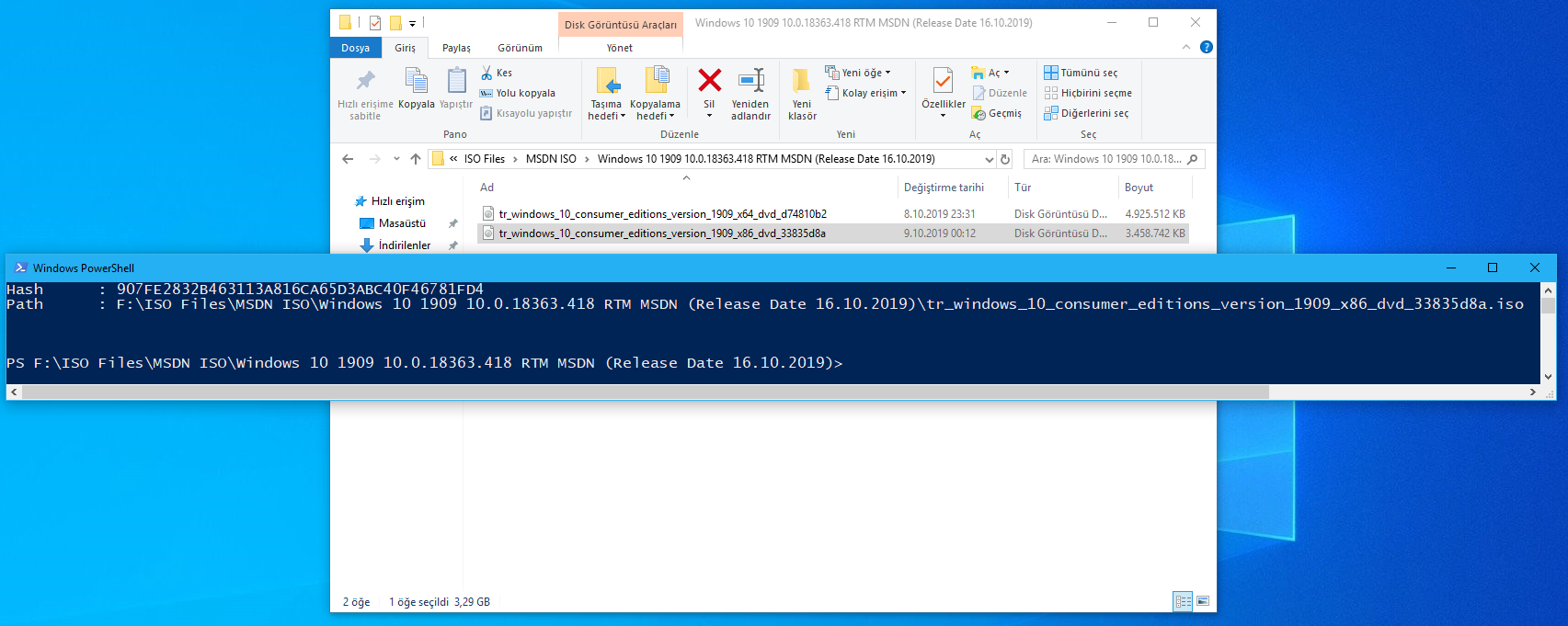Viewport: 1568px width, 626px height.
Task: Open the Dosya tab
Action: coord(355,48)
